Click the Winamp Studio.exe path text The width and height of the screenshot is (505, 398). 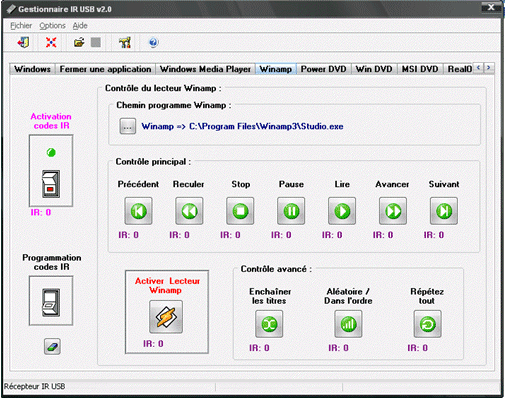click(x=242, y=126)
